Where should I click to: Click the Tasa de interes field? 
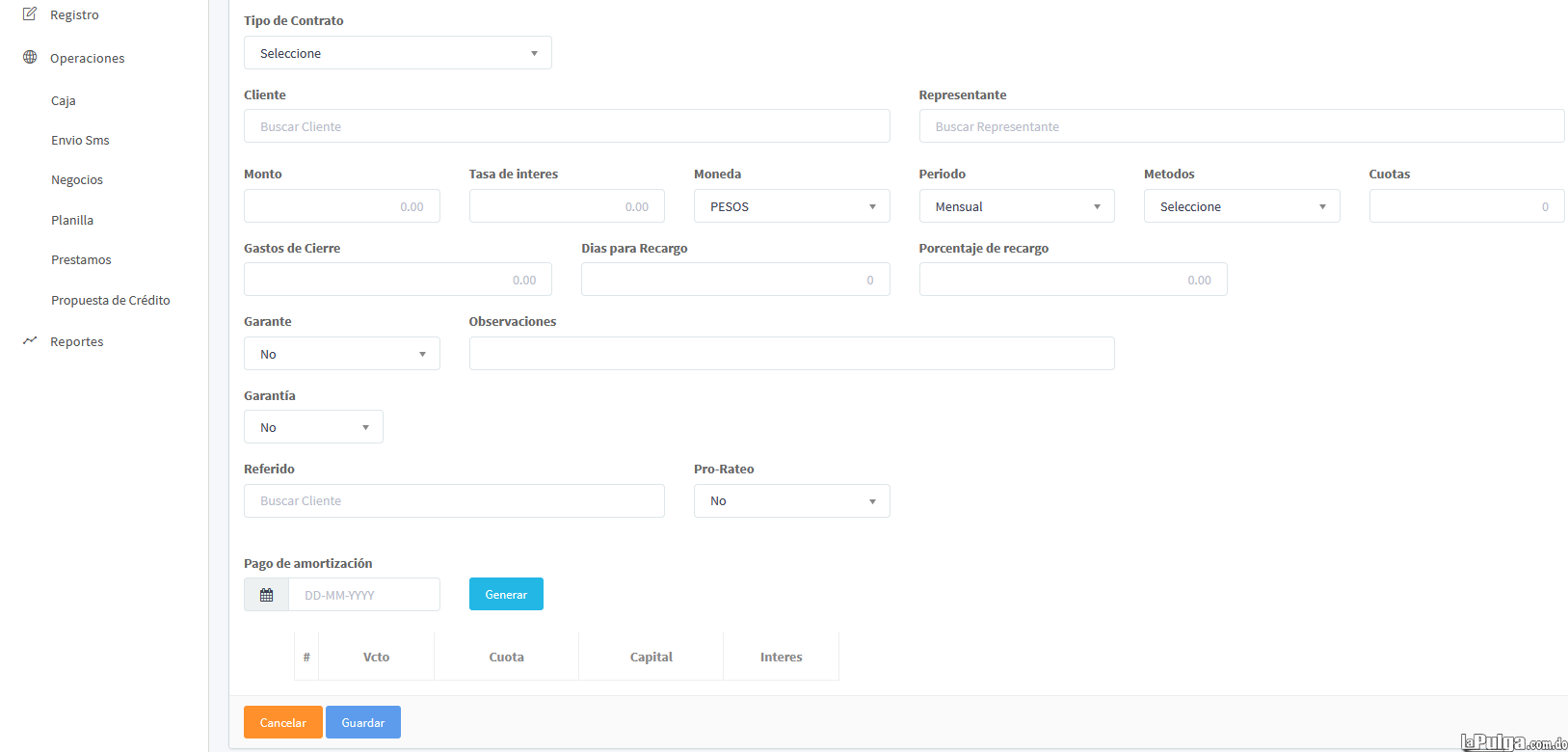pos(567,206)
